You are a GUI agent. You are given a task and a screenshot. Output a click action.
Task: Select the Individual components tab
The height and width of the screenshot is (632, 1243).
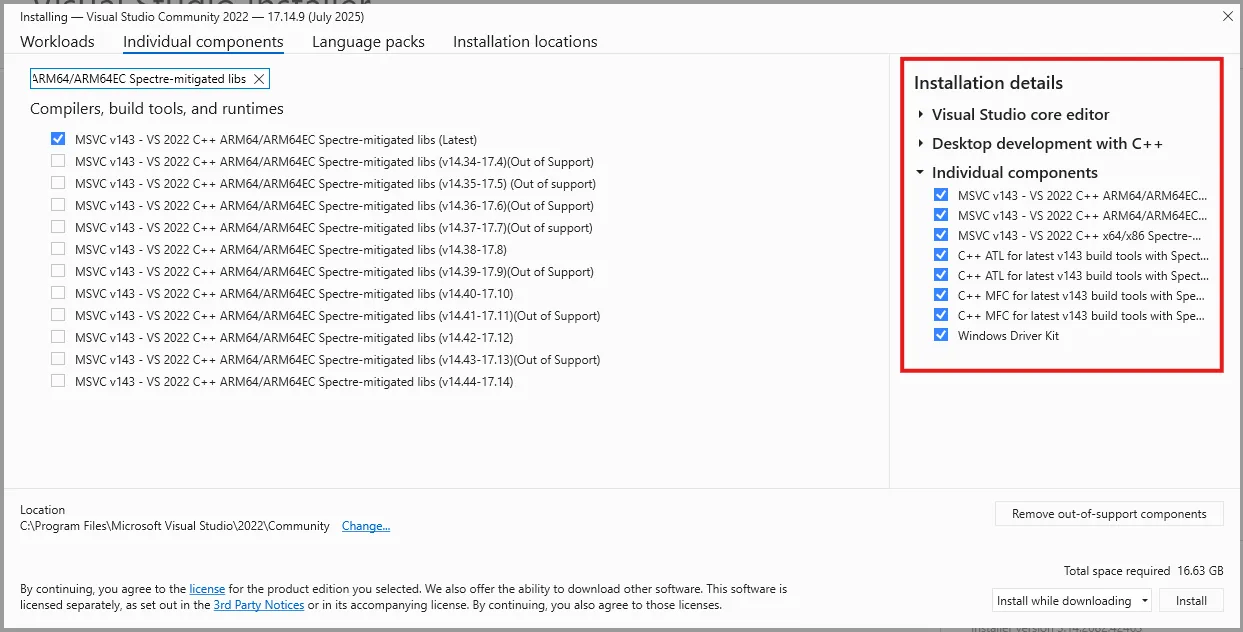(x=203, y=42)
